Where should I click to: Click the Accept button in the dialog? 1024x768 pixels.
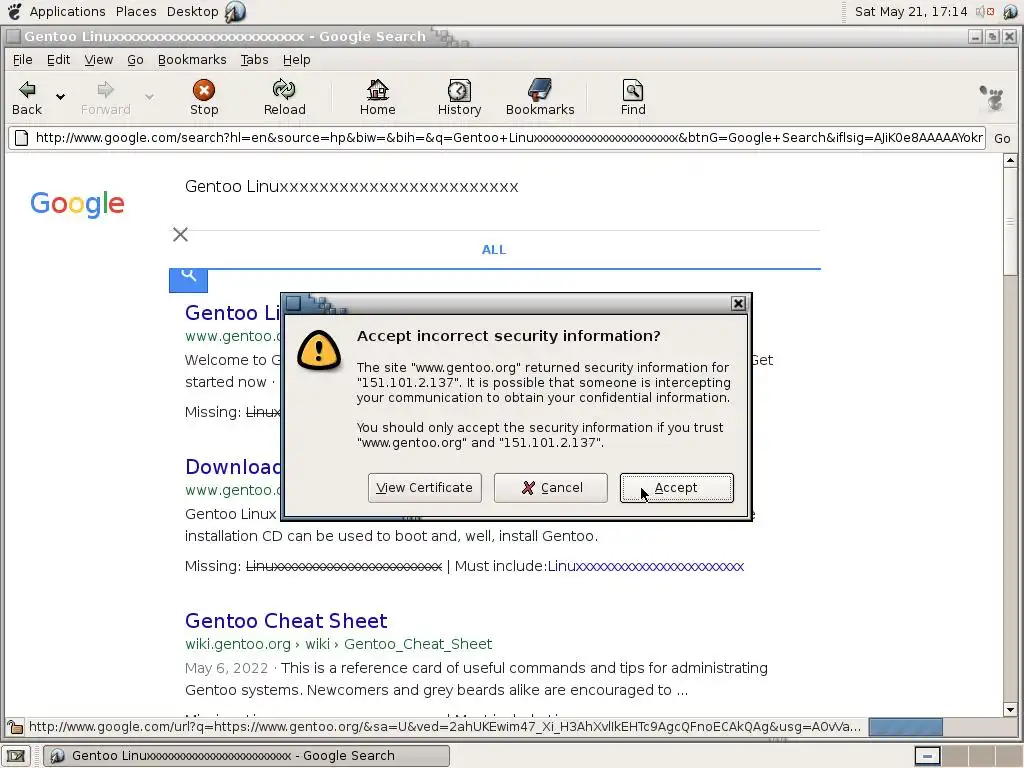677,488
